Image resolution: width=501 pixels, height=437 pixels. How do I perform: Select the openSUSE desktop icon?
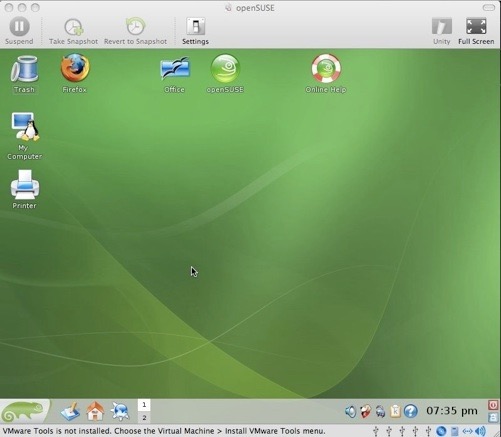225,73
